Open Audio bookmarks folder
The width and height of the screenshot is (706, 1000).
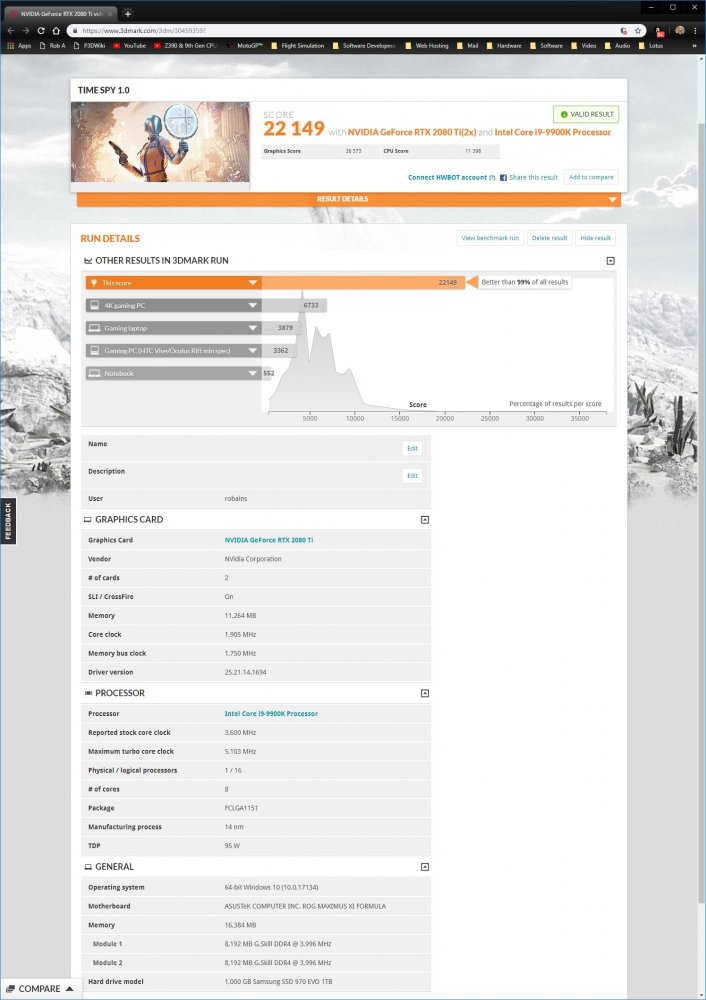[x=617, y=46]
